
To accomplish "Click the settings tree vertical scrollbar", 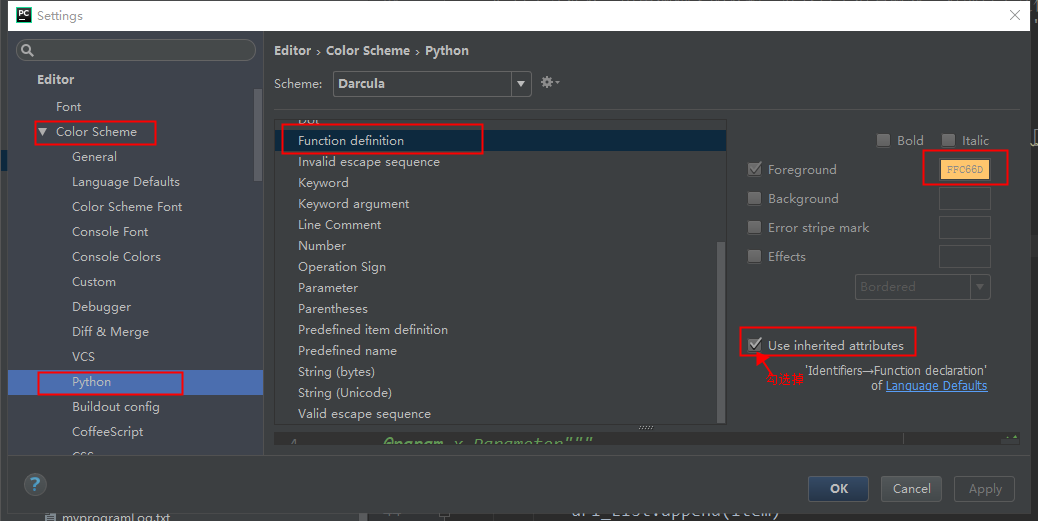I will point(258,135).
